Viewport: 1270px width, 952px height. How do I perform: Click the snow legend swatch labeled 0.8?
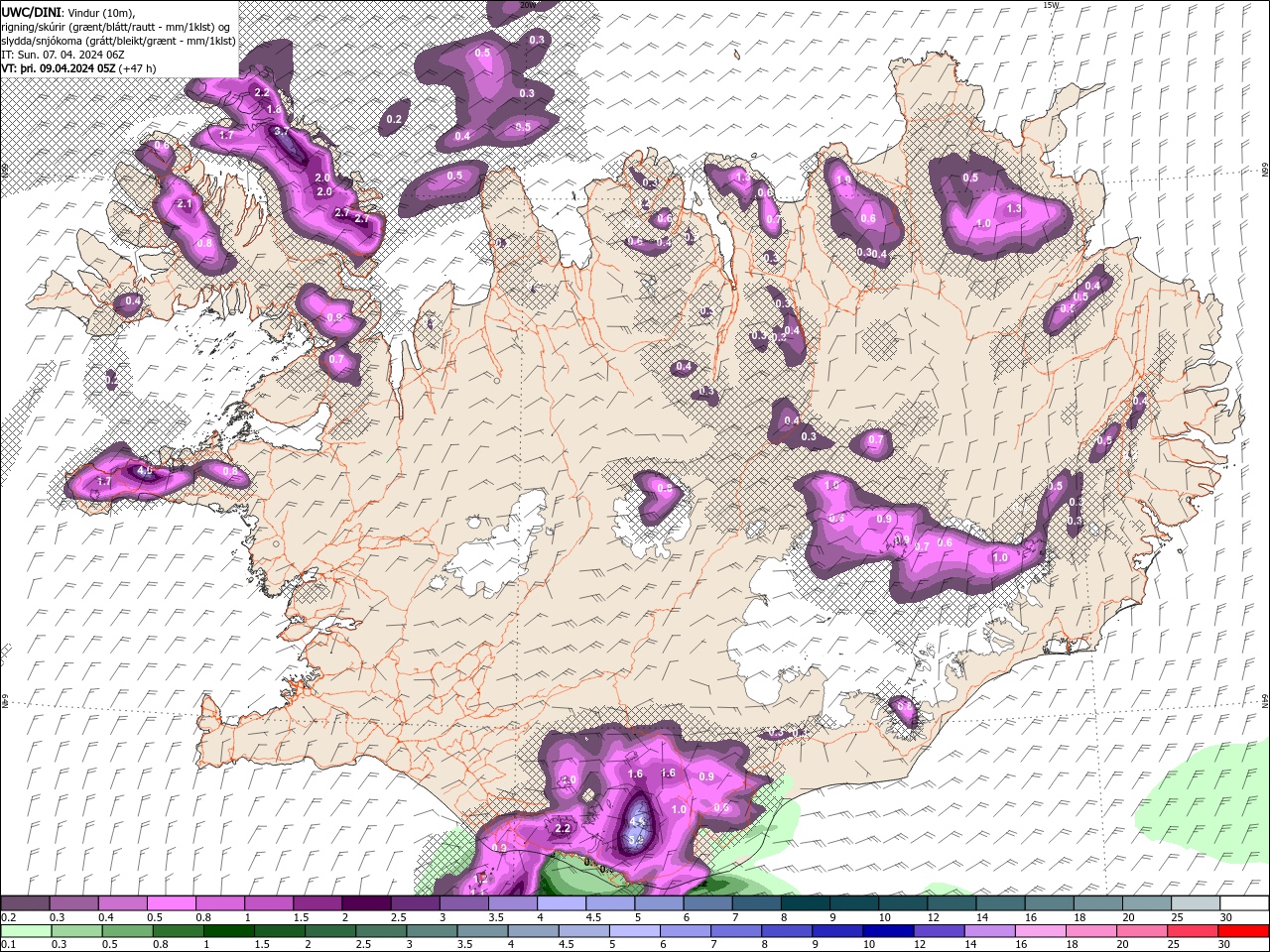pyautogui.click(x=220, y=903)
